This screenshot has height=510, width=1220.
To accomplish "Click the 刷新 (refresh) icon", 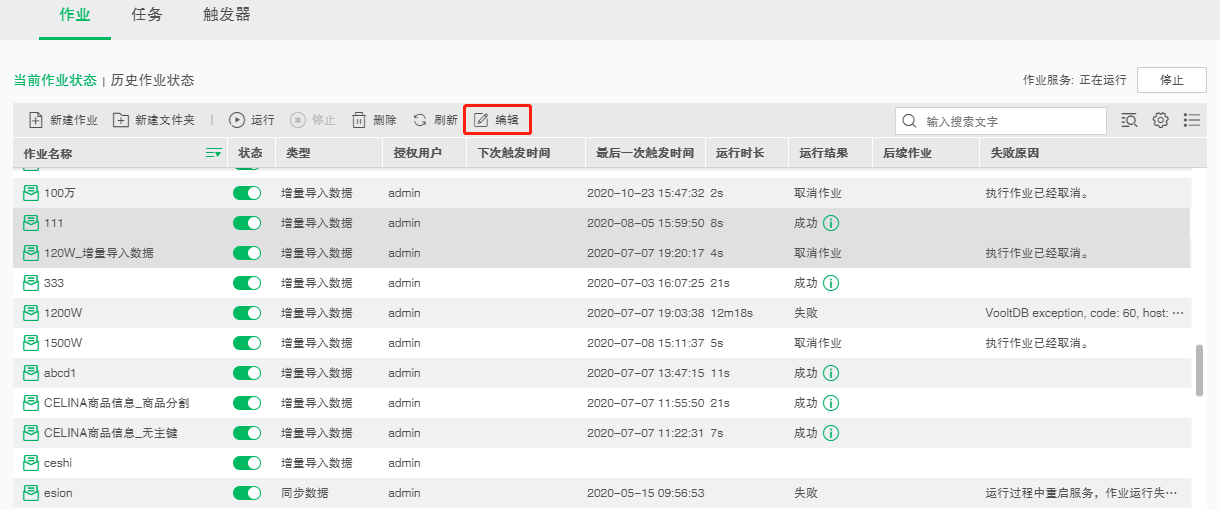I will pos(420,120).
